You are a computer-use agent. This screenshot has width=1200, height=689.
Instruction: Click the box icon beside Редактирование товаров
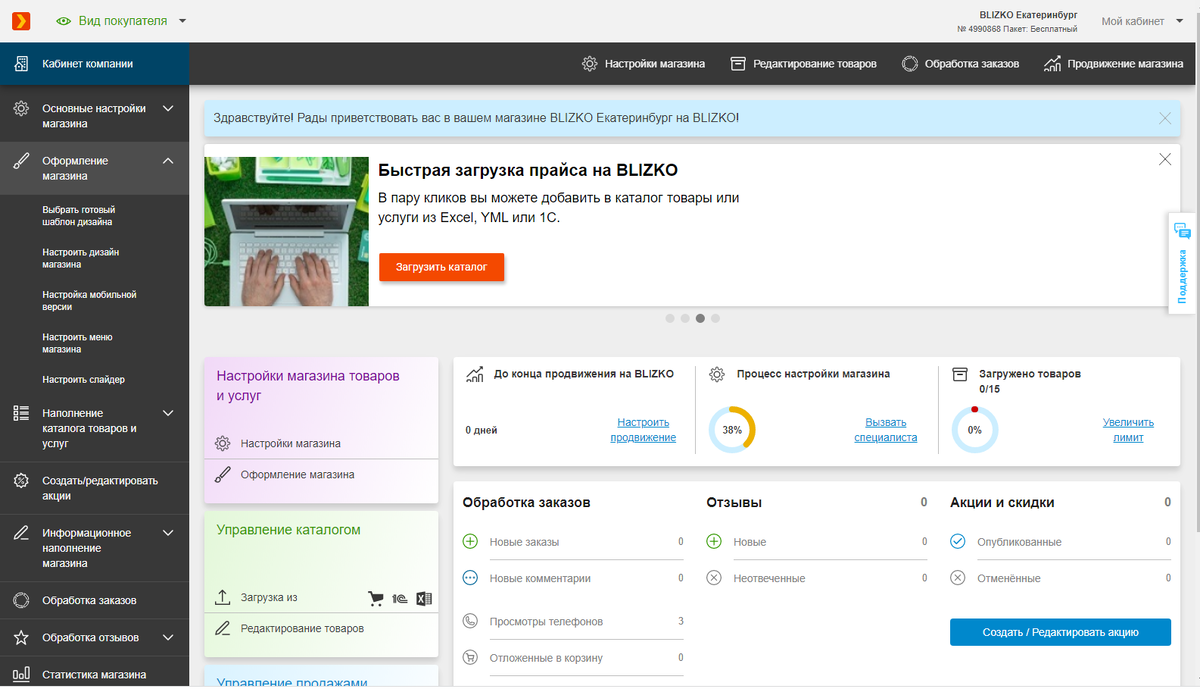pyautogui.click(x=739, y=64)
